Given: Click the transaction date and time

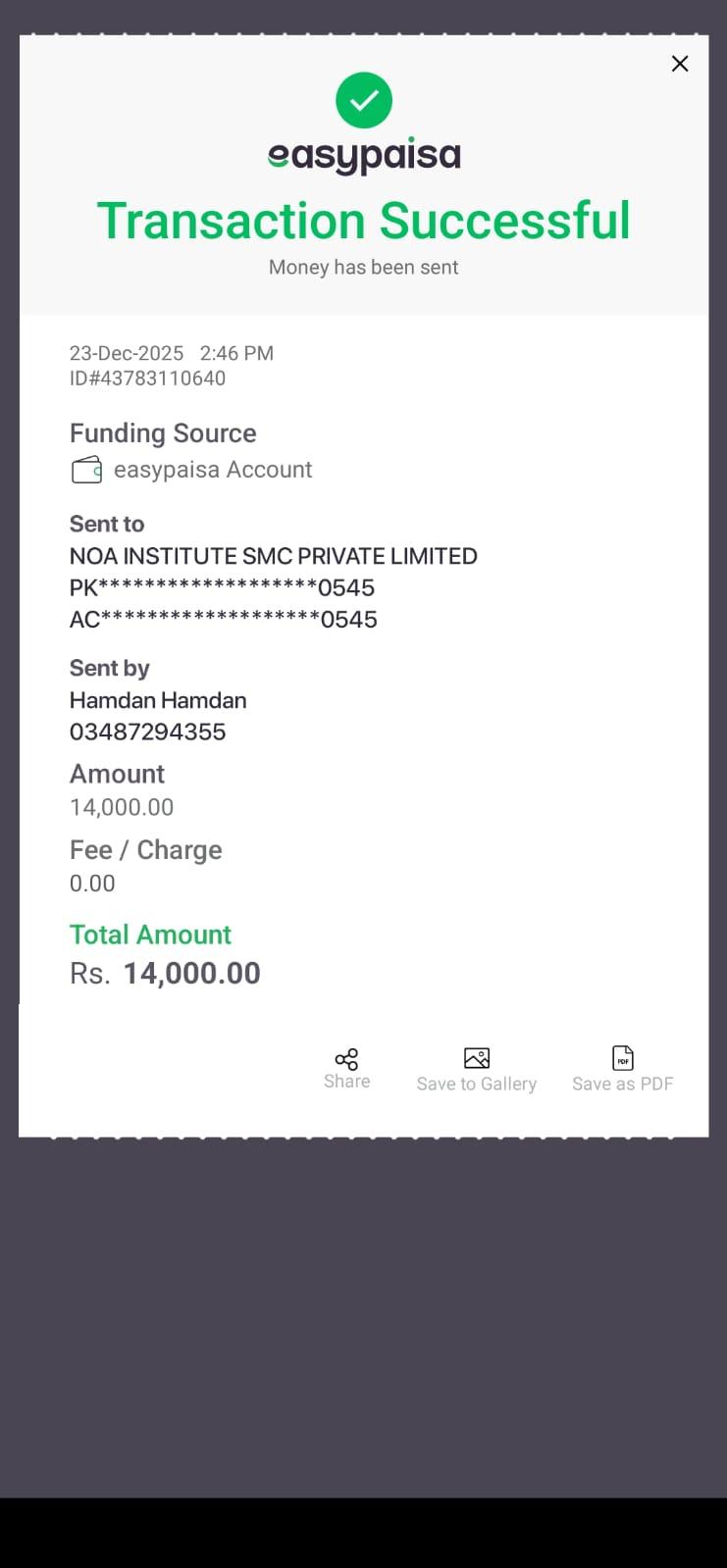Looking at the screenshot, I should [172, 353].
